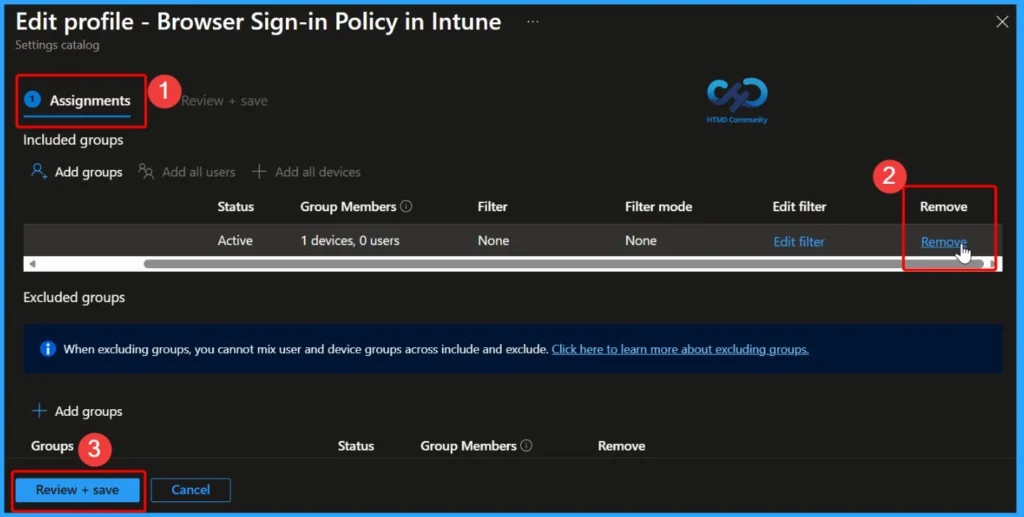Click the plus icon beside the Excluded Add groups
The image size is (1024, 517).
pos(39,411)
